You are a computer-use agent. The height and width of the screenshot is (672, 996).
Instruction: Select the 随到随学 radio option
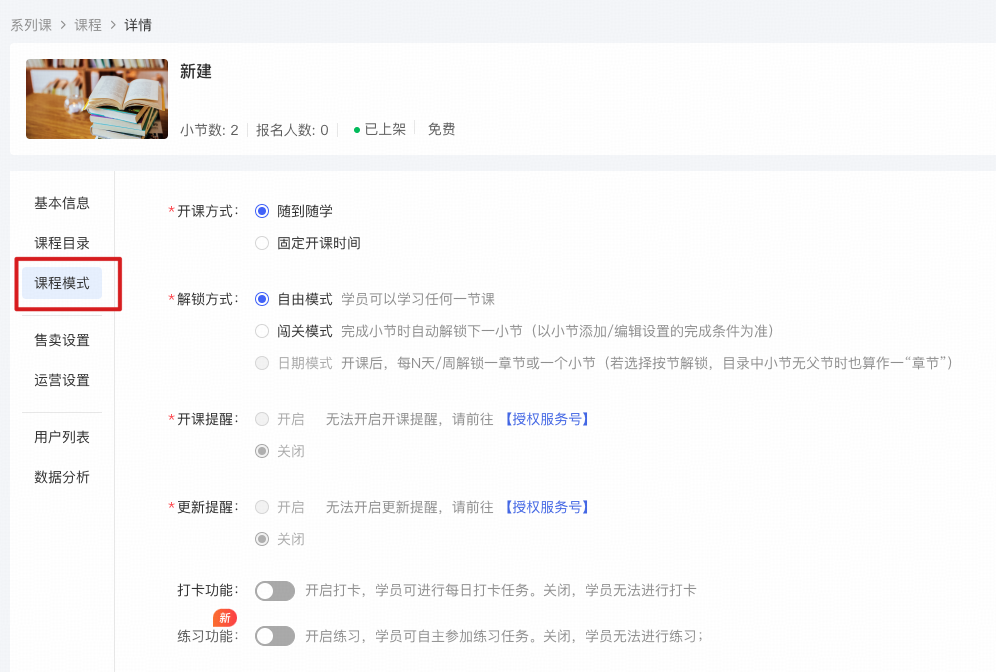pyautogui.click(x=262, y=211)
